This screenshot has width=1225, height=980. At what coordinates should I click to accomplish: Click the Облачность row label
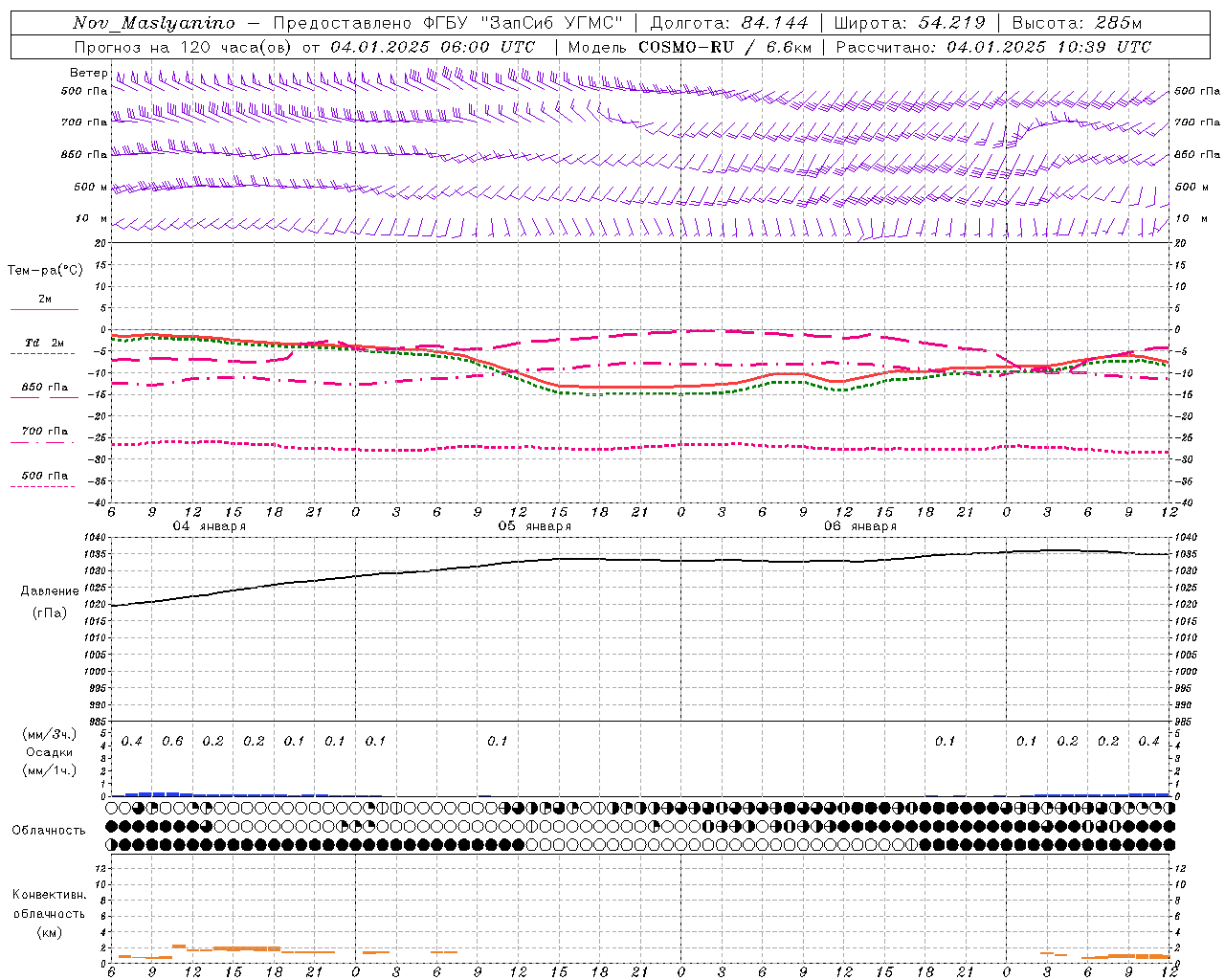tap(49, 831)
